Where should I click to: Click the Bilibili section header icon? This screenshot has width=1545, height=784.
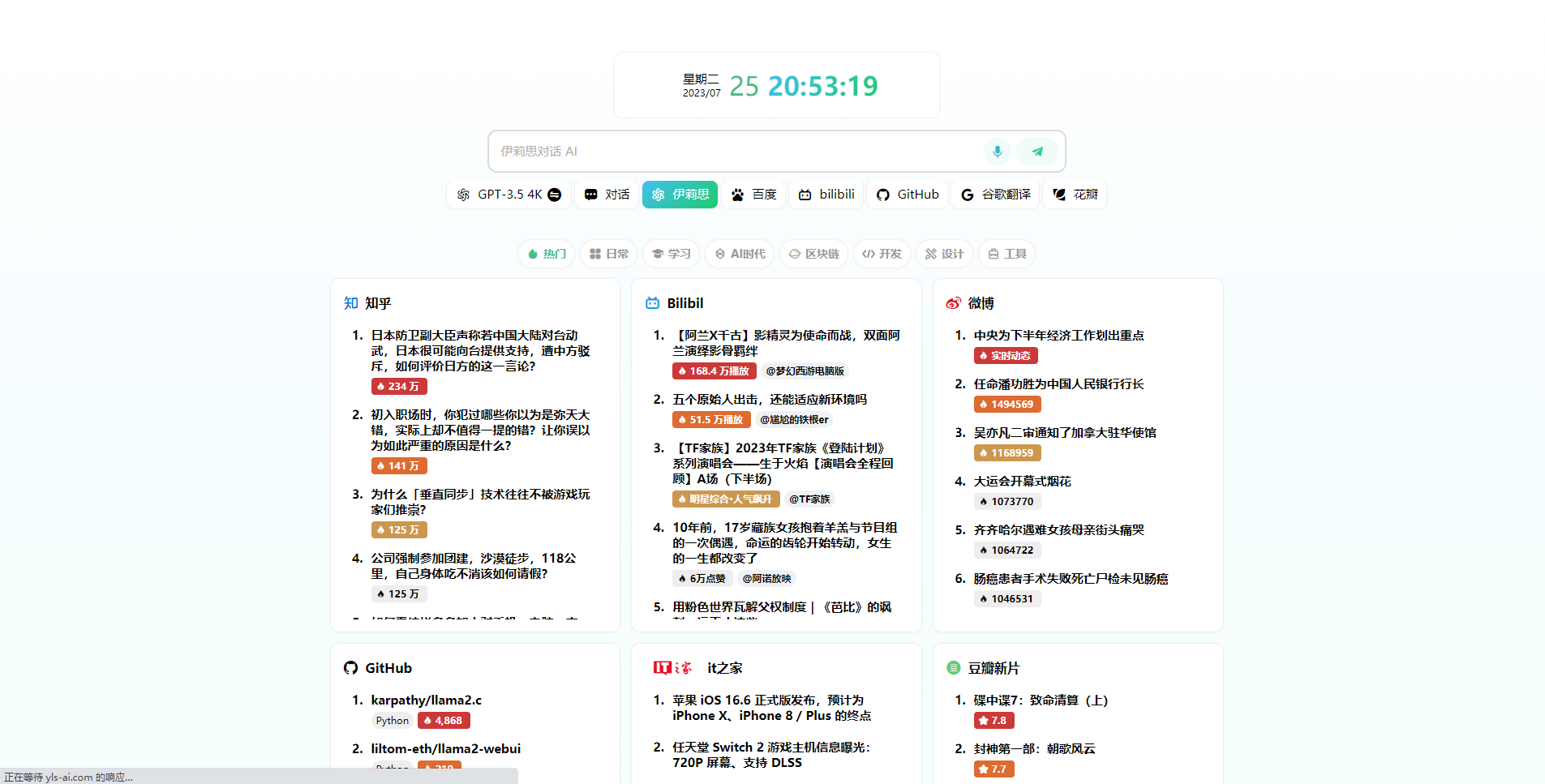(x=652, y=303)
